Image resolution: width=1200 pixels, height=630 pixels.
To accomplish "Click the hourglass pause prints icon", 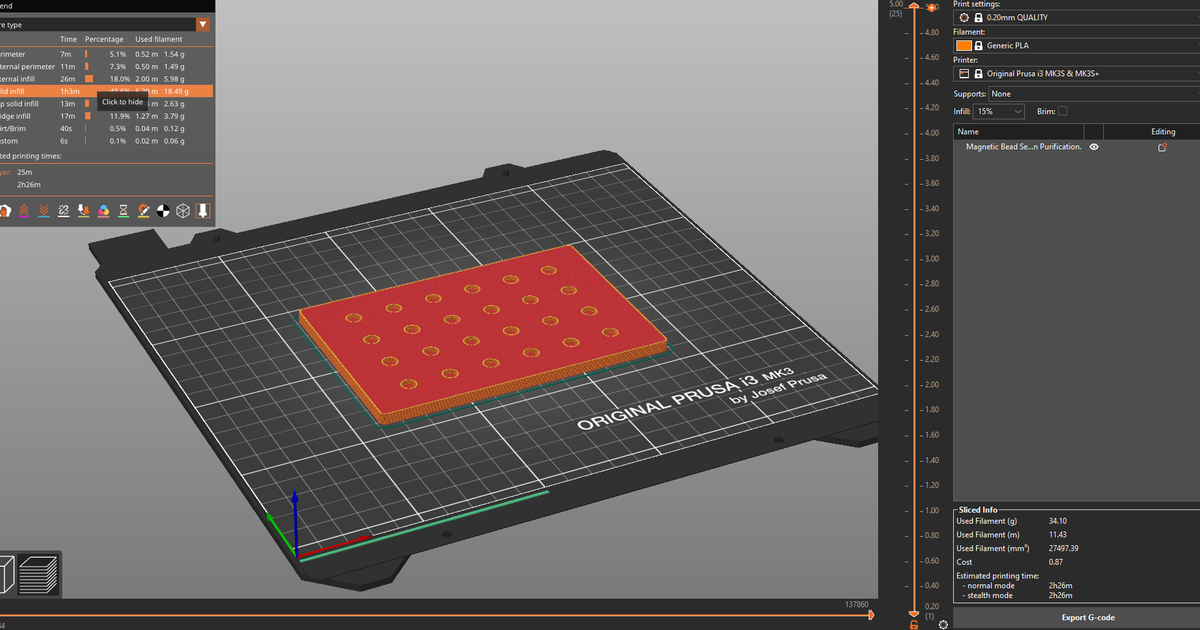I will 123,211.
